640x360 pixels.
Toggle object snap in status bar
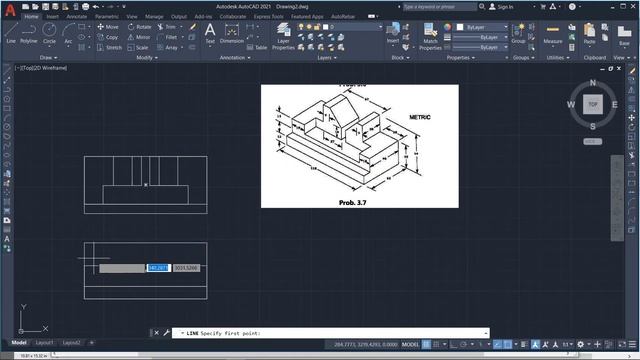(507, 344)
